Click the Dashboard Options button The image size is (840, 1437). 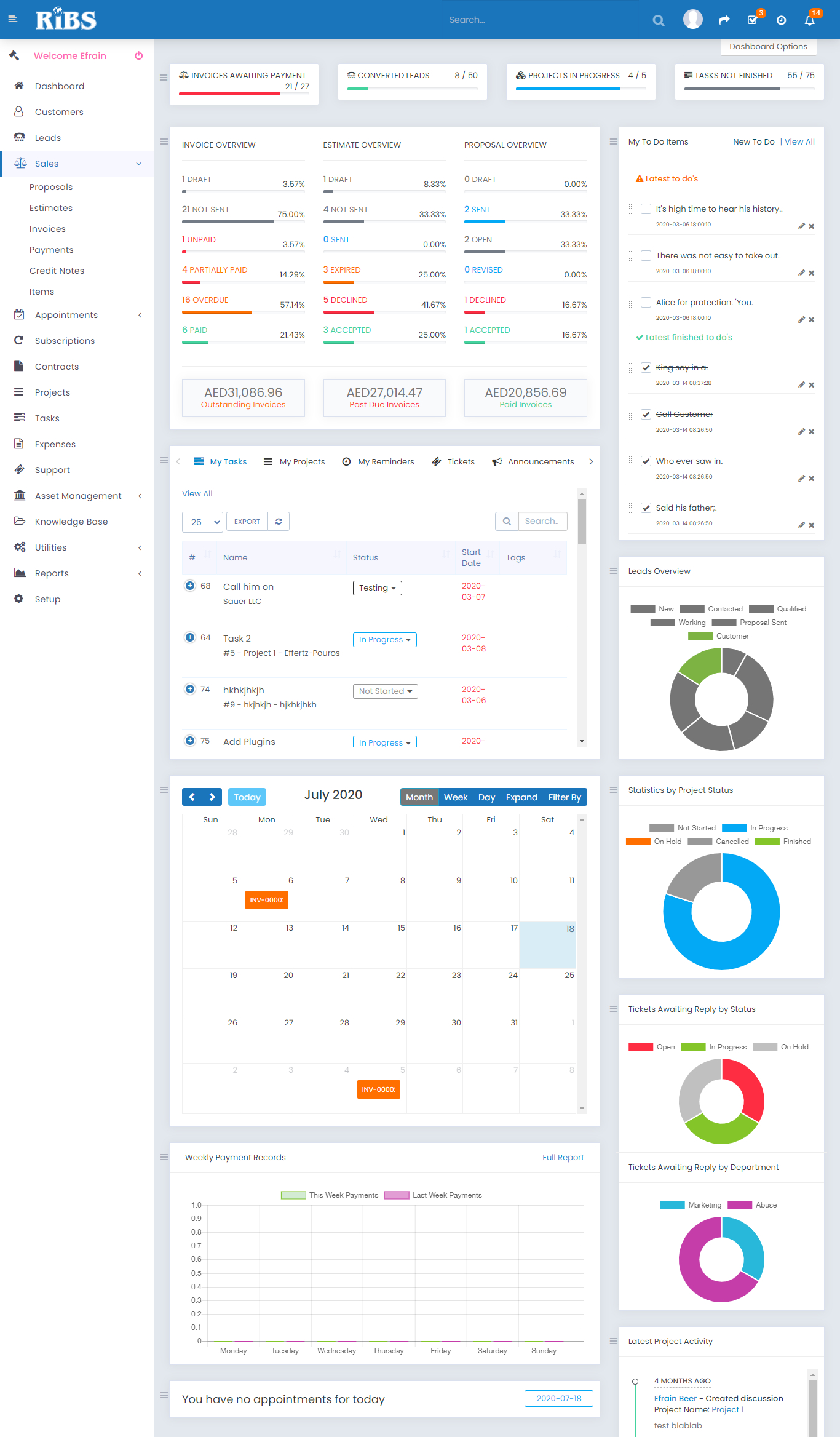point(768,47)
